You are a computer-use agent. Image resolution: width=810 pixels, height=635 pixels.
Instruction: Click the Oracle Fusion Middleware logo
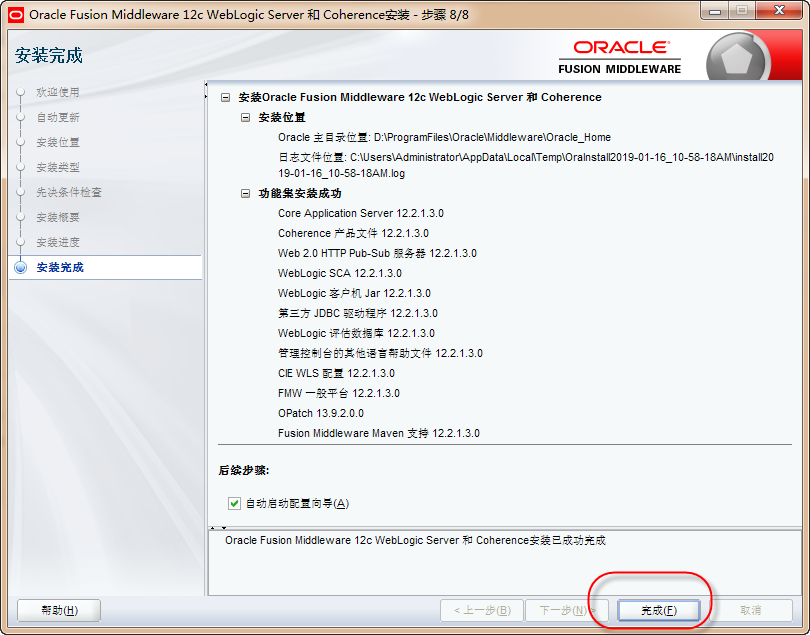[x=619, y=57]
